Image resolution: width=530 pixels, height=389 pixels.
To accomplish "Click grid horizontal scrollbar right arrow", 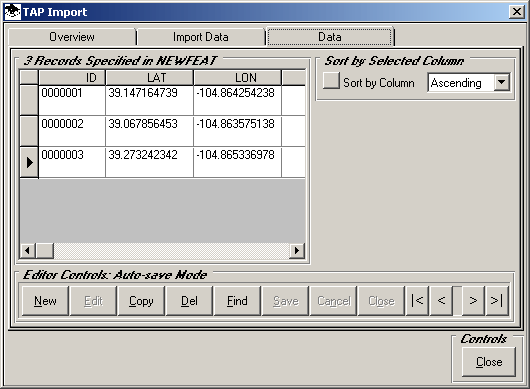I will 297,250.
